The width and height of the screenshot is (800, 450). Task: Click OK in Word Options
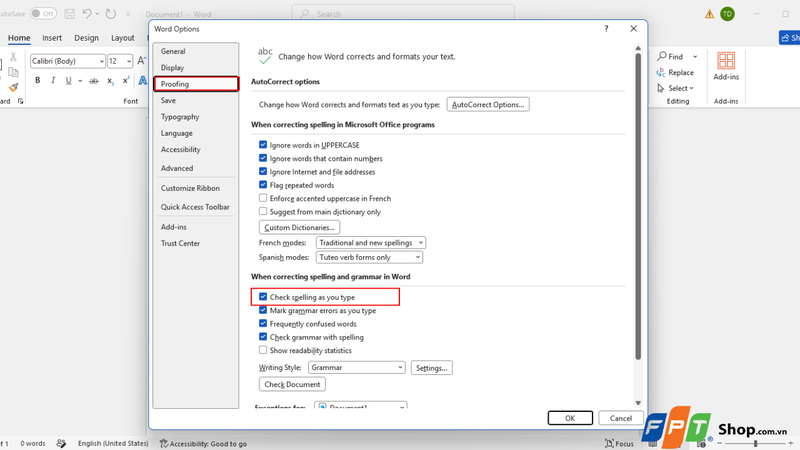tap(570, 418)
